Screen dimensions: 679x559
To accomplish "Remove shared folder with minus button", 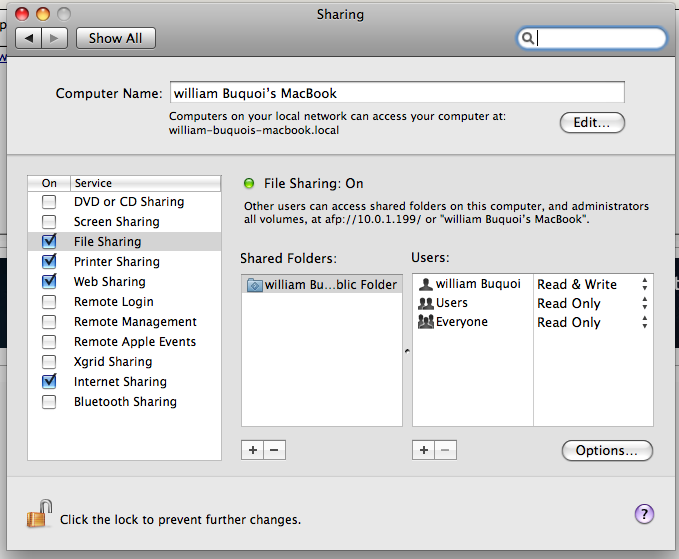I will pyautogui.click(x=274, y=450).
